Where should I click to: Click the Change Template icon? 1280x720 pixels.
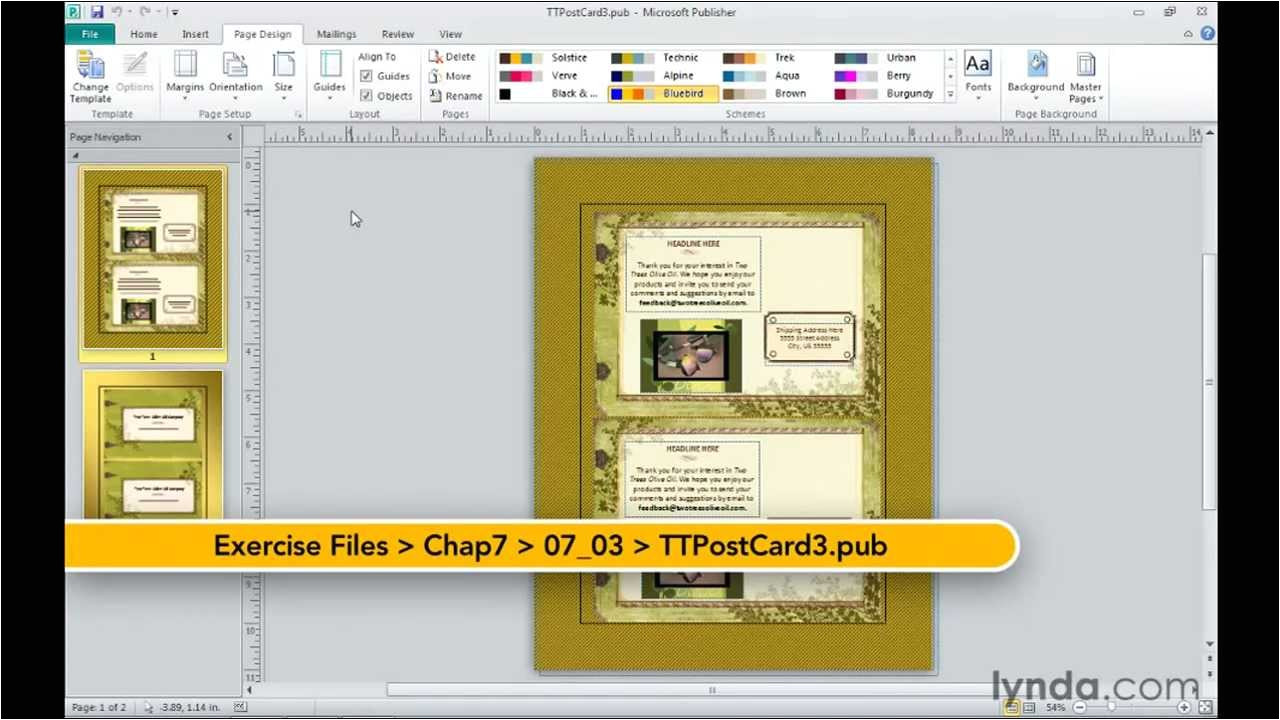click(x=90, y=68)
